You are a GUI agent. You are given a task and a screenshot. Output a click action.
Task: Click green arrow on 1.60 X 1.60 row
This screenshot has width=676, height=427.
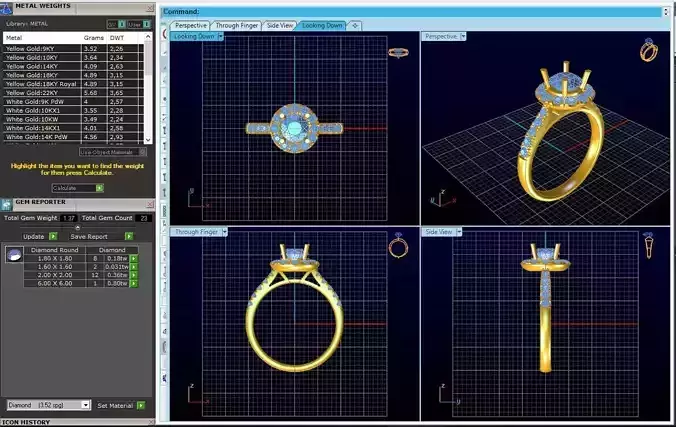click(134, 267)
